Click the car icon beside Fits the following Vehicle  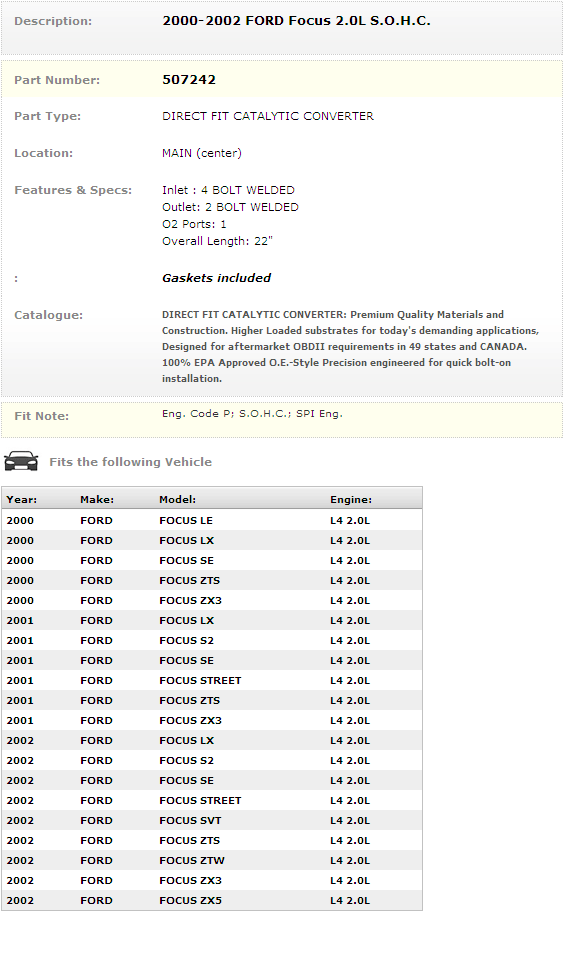(21, 461)
